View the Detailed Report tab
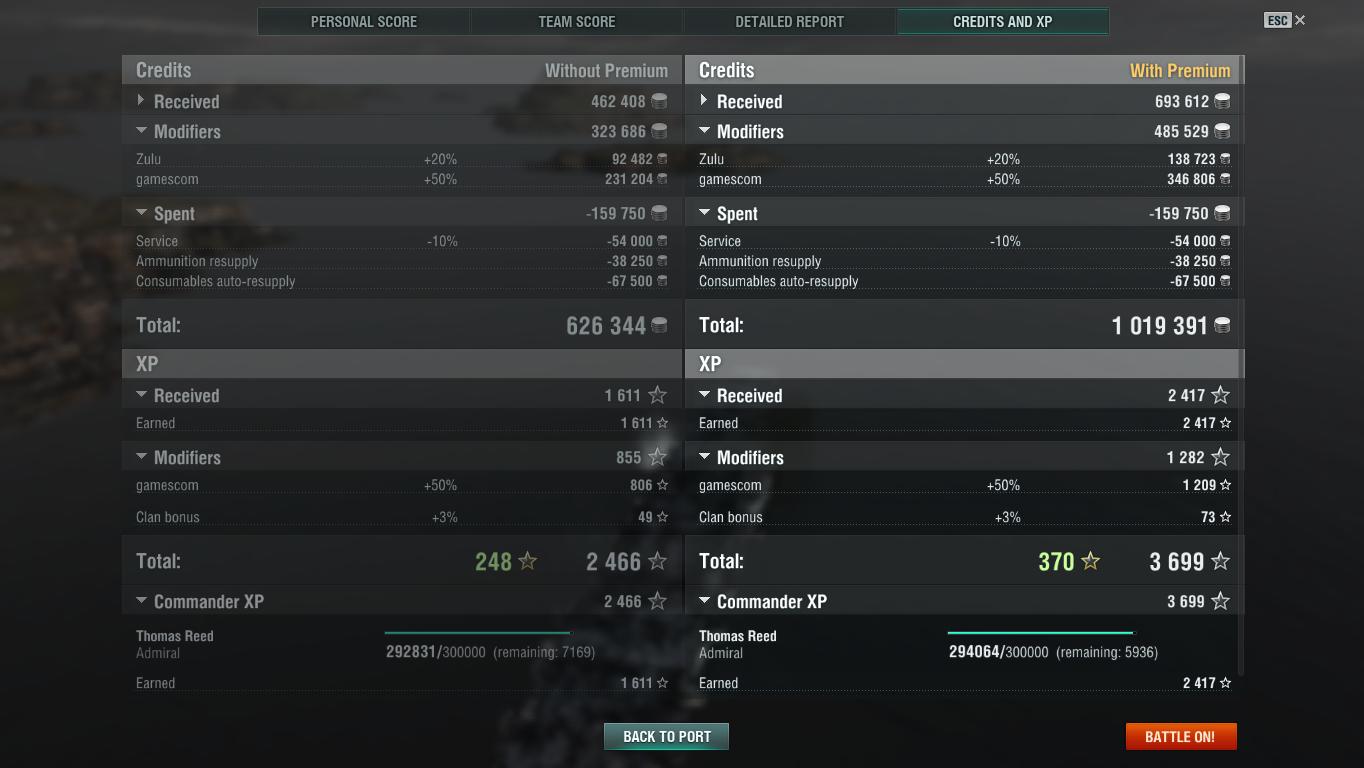This screenshot has width=1364, height=768. coord(790,21)
